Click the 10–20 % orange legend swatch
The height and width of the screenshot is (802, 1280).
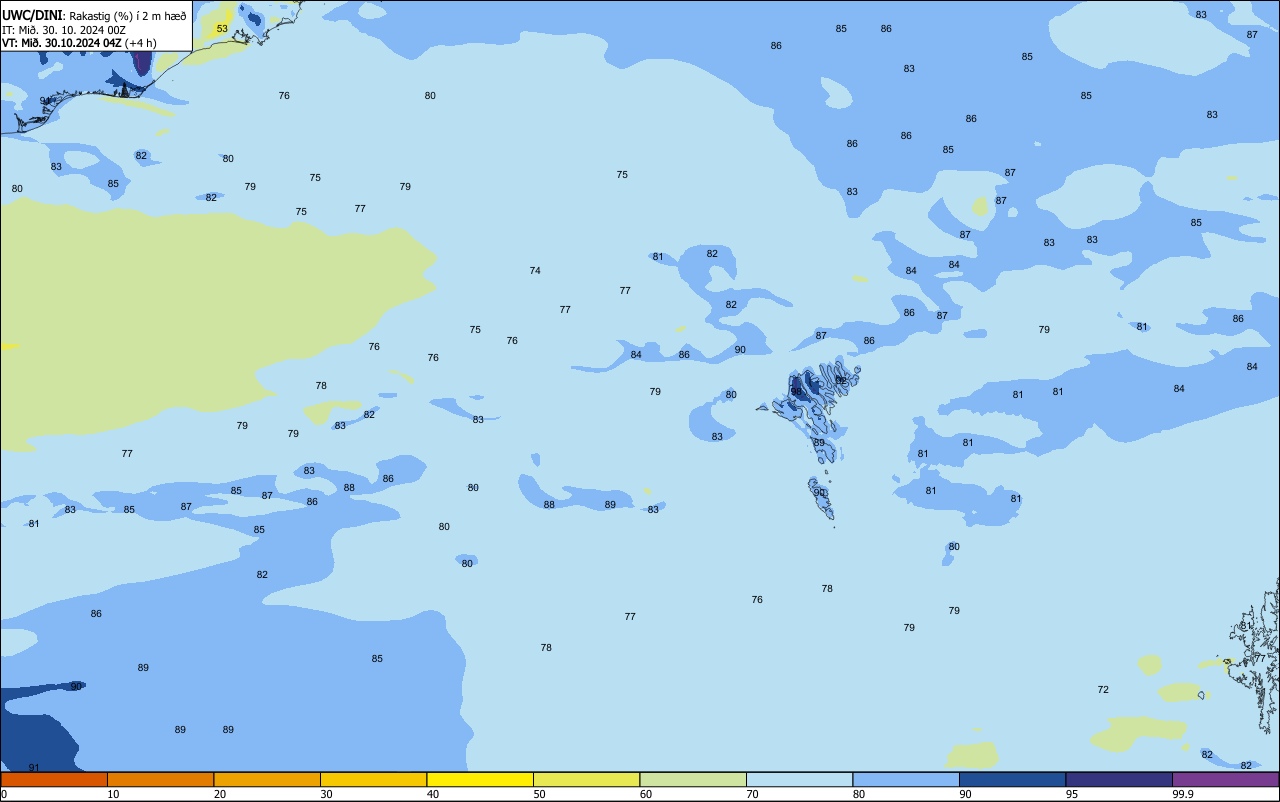pyautogui.click(x=160, y=779)
